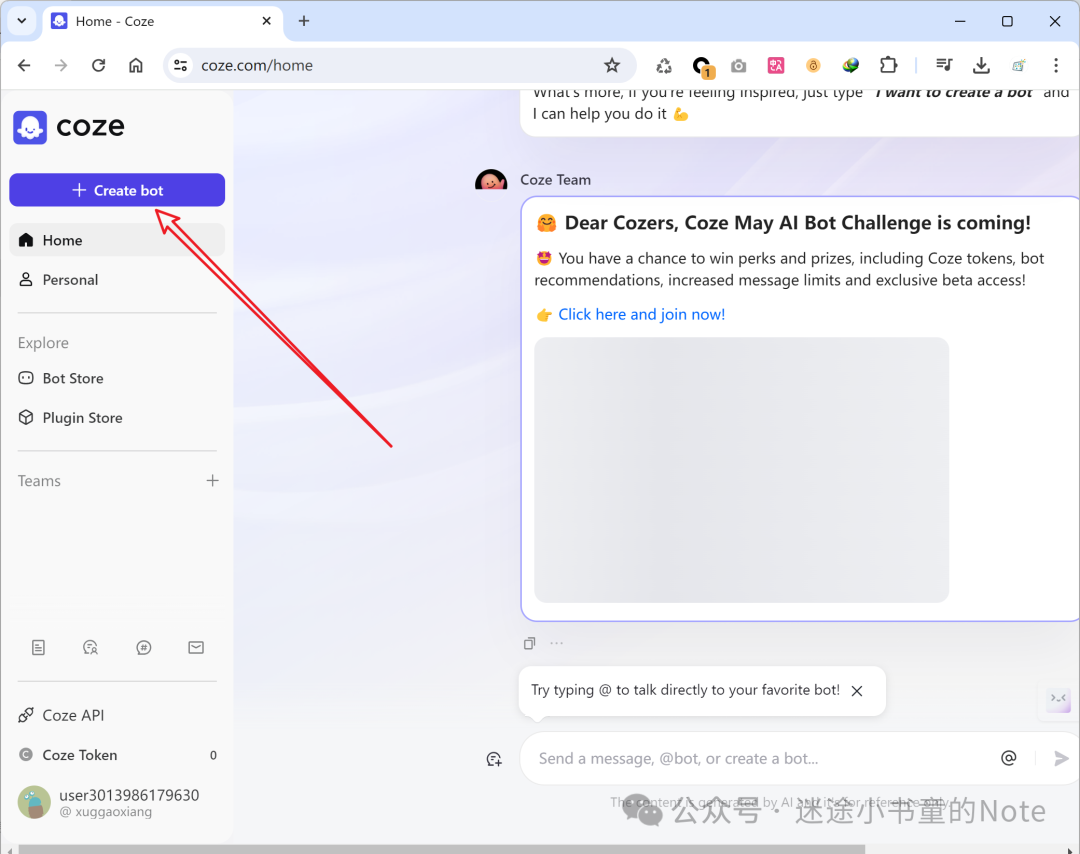Go forward in browser history
Screen dimensions: 1080x854
point(61,65)
